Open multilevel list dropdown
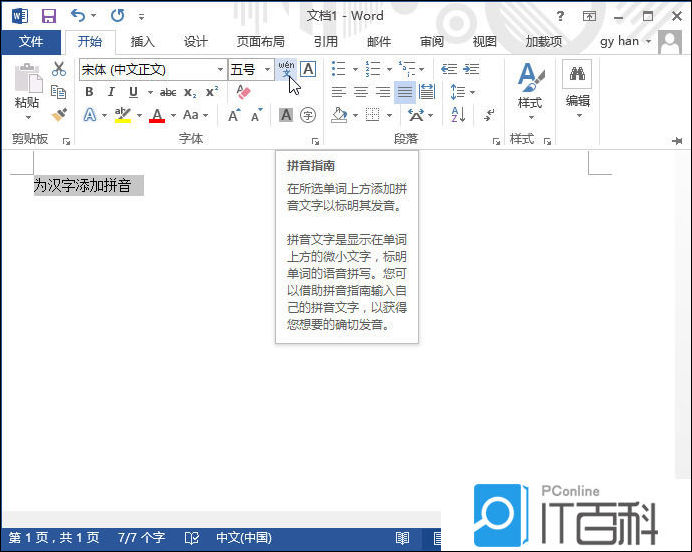Image resolution: width=692 pixels, height=552 pixels. tap(422, 69)
